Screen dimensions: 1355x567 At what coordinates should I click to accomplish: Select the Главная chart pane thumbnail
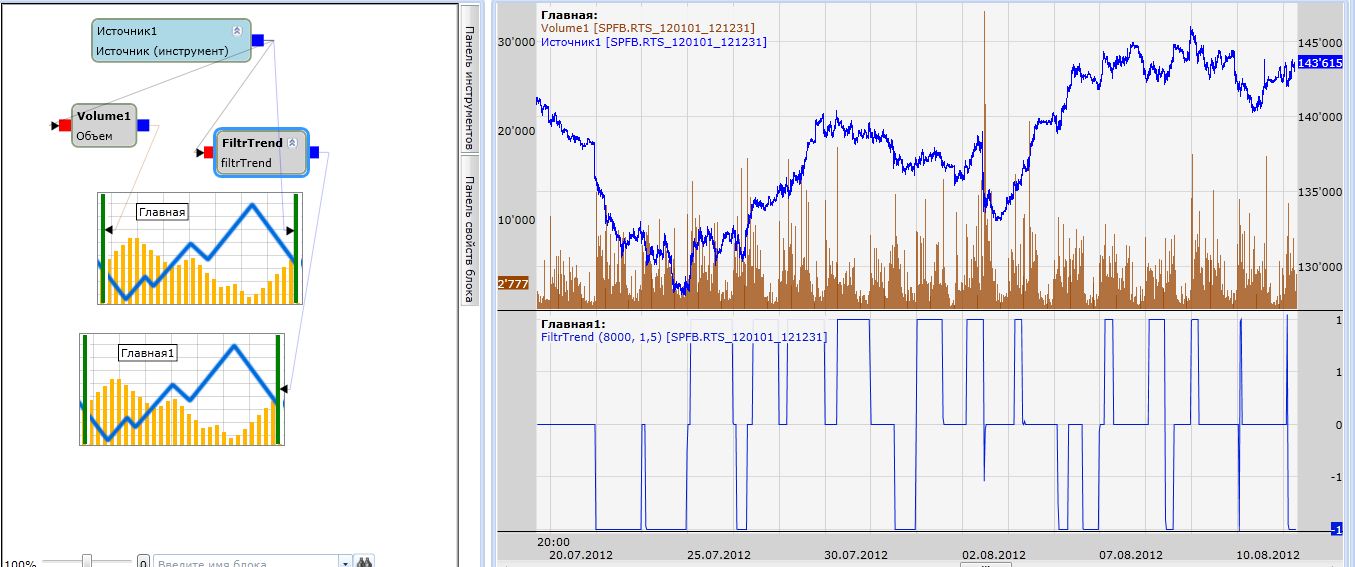pyautogui.click(x=199, y=248)
